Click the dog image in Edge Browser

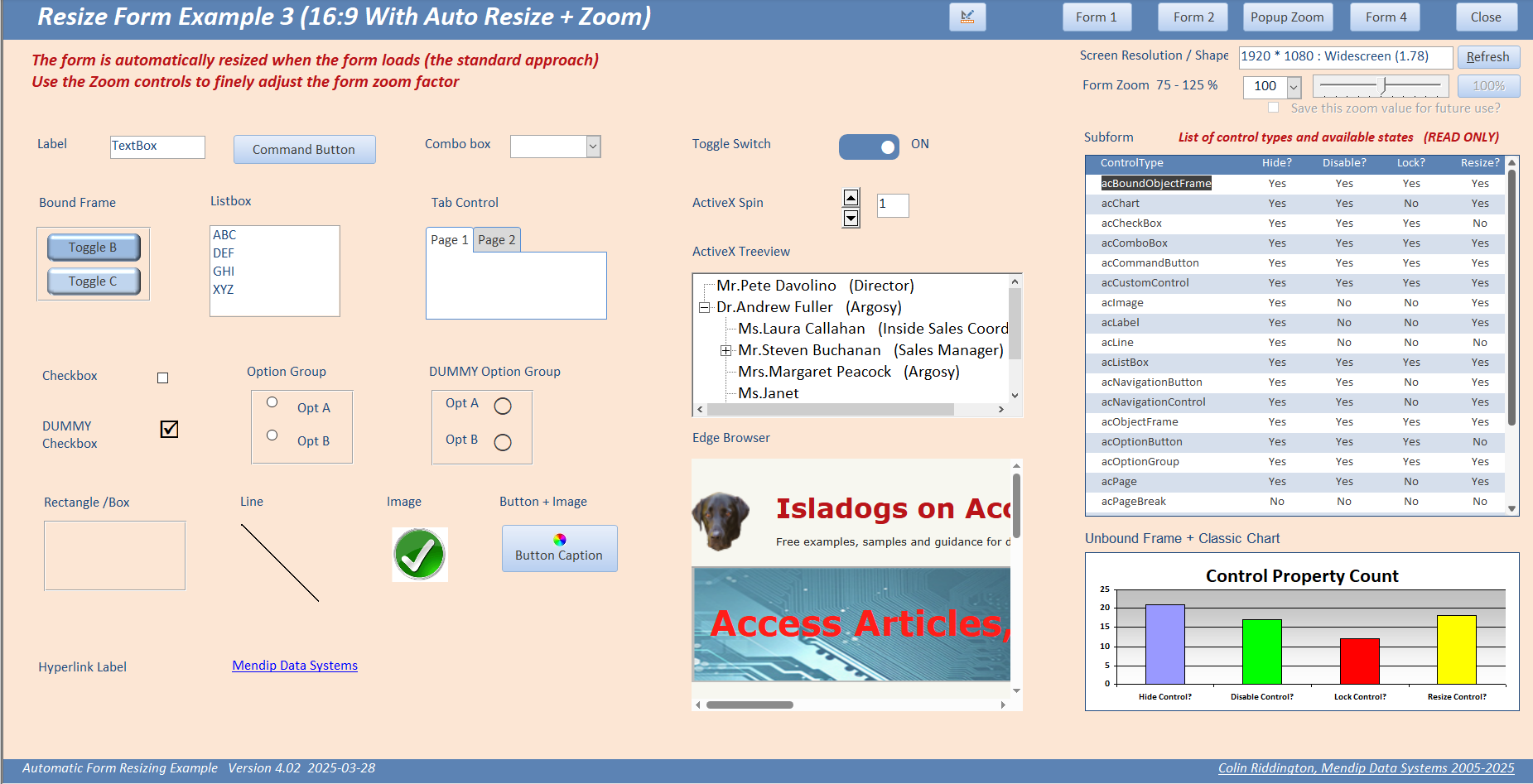tap(720, 521)
